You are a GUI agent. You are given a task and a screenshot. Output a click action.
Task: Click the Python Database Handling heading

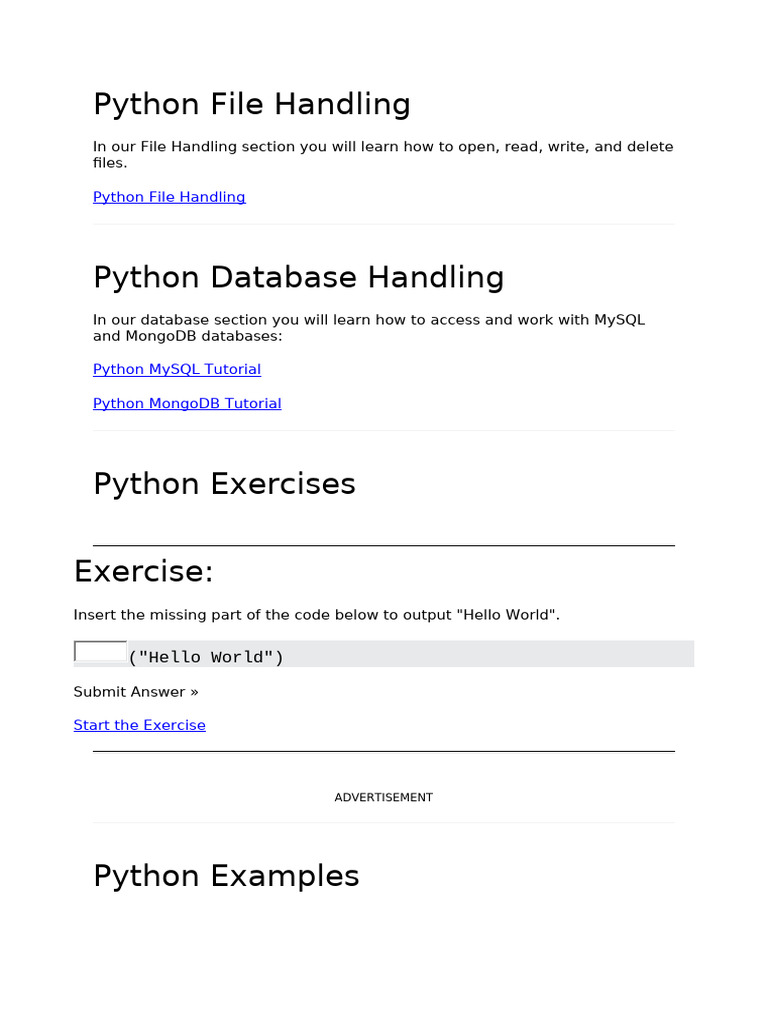[298, 277]
